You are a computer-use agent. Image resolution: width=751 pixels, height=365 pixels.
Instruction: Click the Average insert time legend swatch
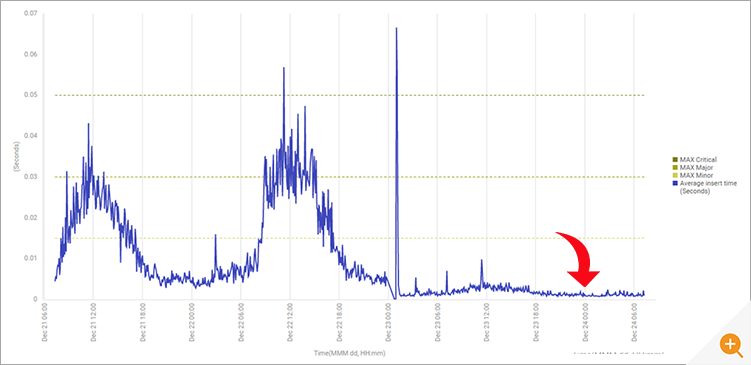pyautogui.click(x=675, y=183)
